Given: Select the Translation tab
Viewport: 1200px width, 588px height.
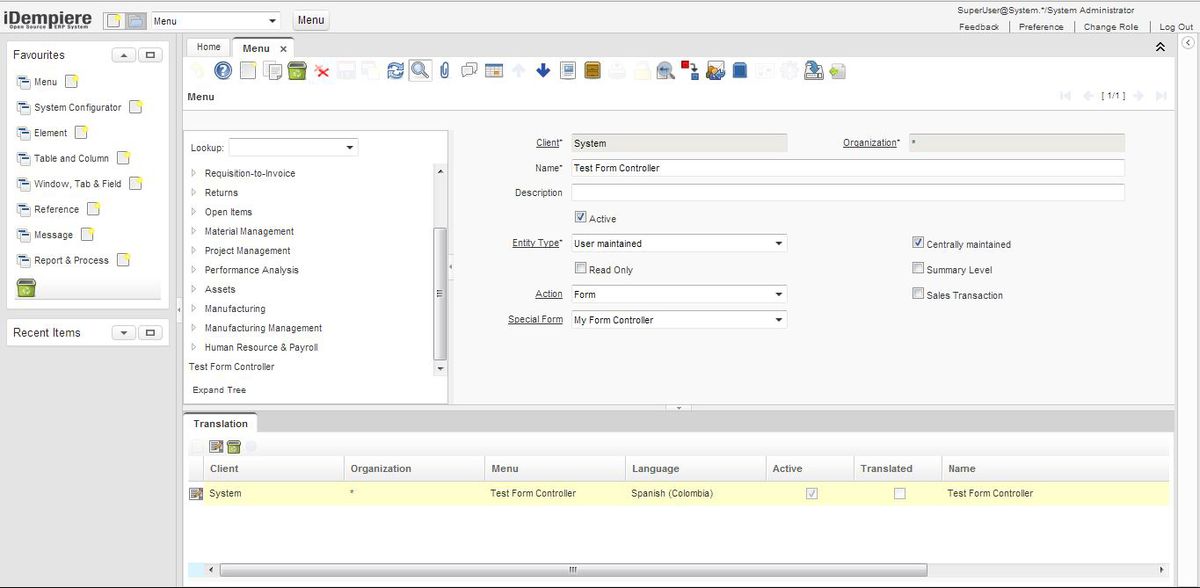Looking at the screenshot, I should 220,423.
